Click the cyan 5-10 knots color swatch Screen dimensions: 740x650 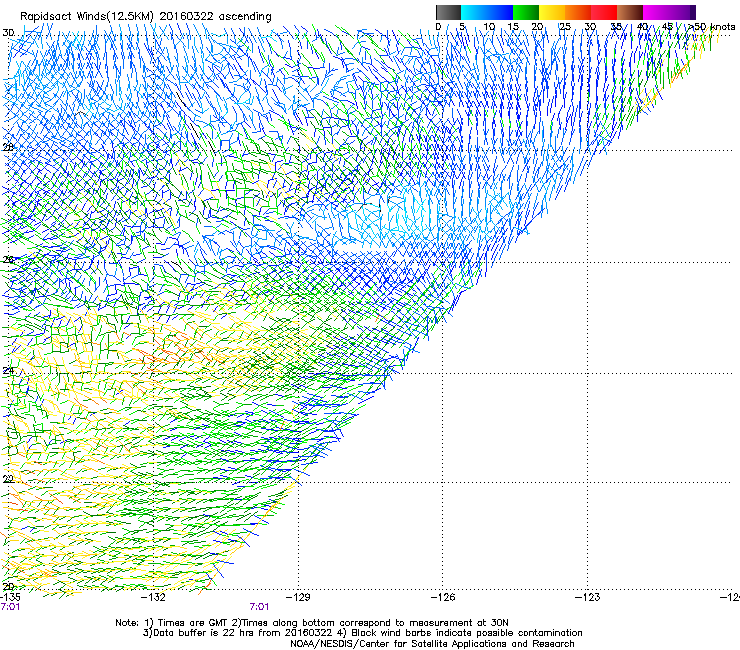474,12
